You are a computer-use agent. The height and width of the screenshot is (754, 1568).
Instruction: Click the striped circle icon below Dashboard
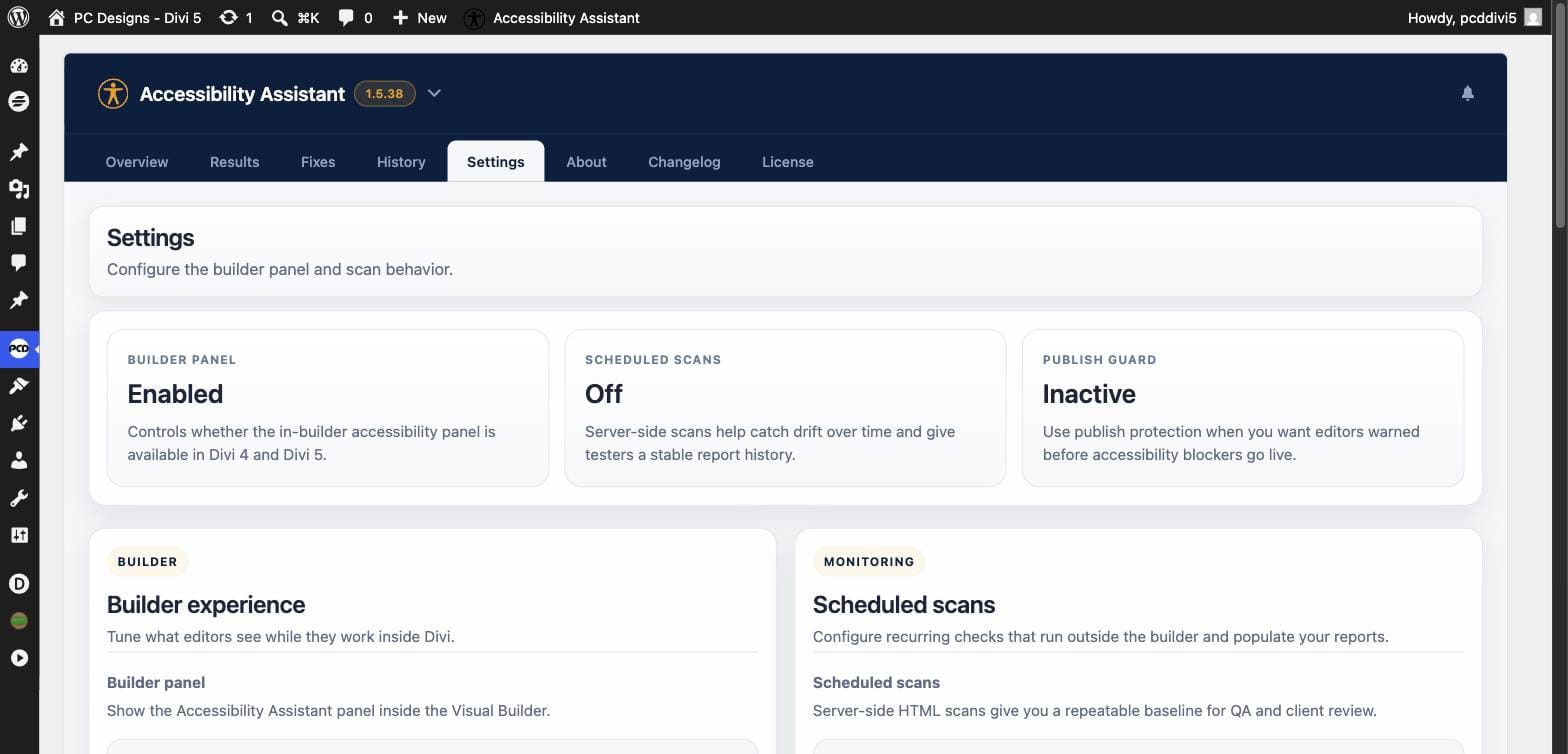19,101
